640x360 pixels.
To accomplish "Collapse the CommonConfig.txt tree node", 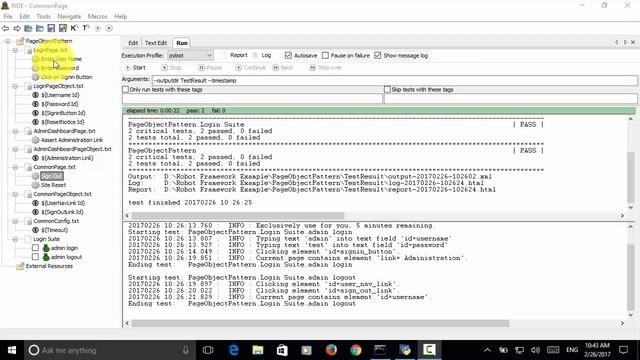I will 16,221.
